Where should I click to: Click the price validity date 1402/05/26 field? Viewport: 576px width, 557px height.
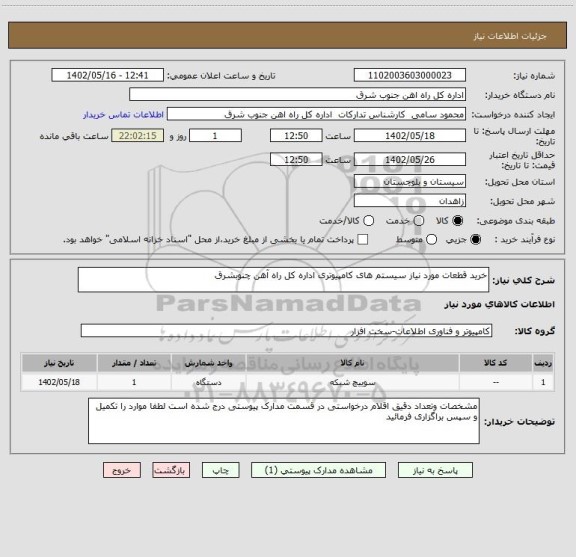410,160
